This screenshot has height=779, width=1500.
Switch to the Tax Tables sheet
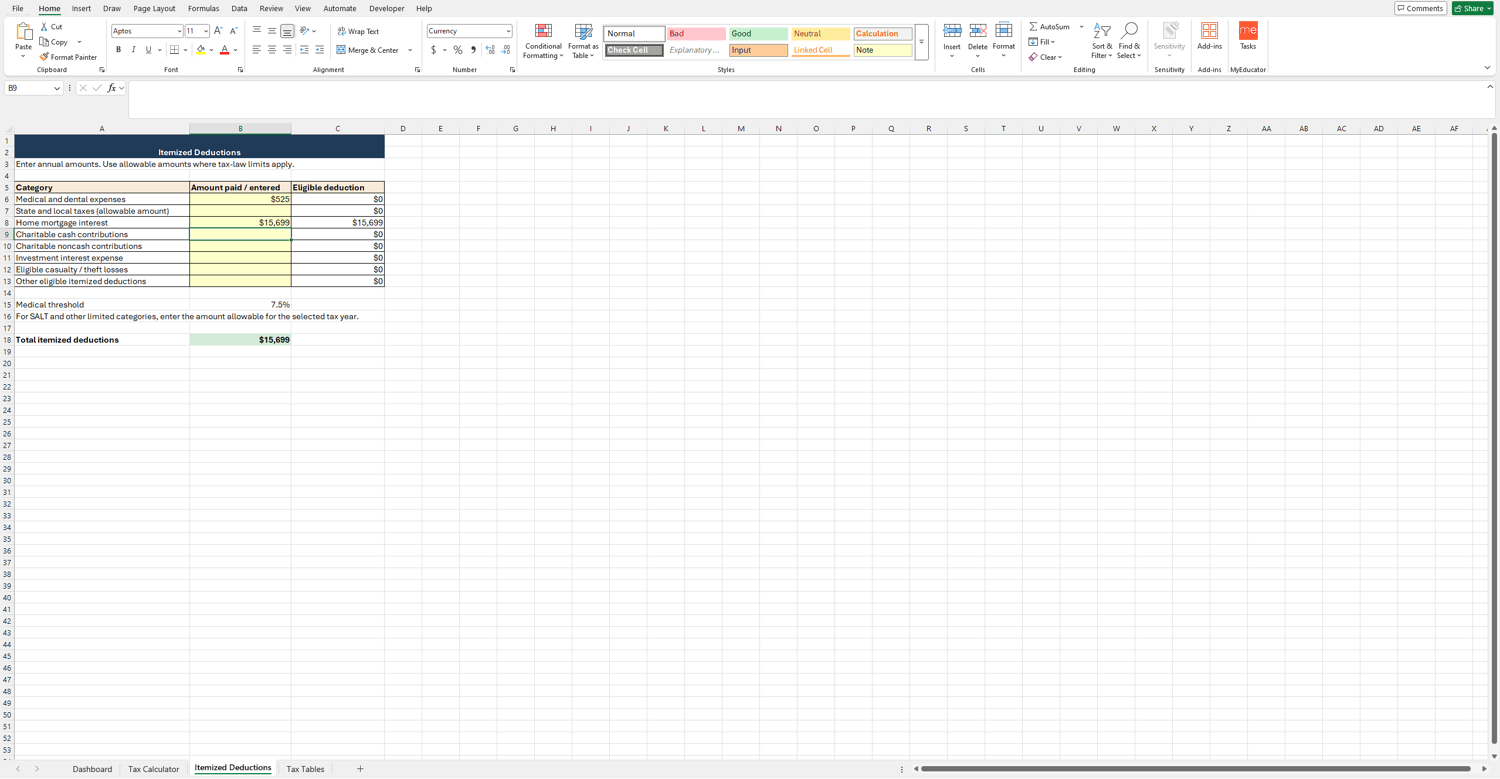click(x=305, y=769)
